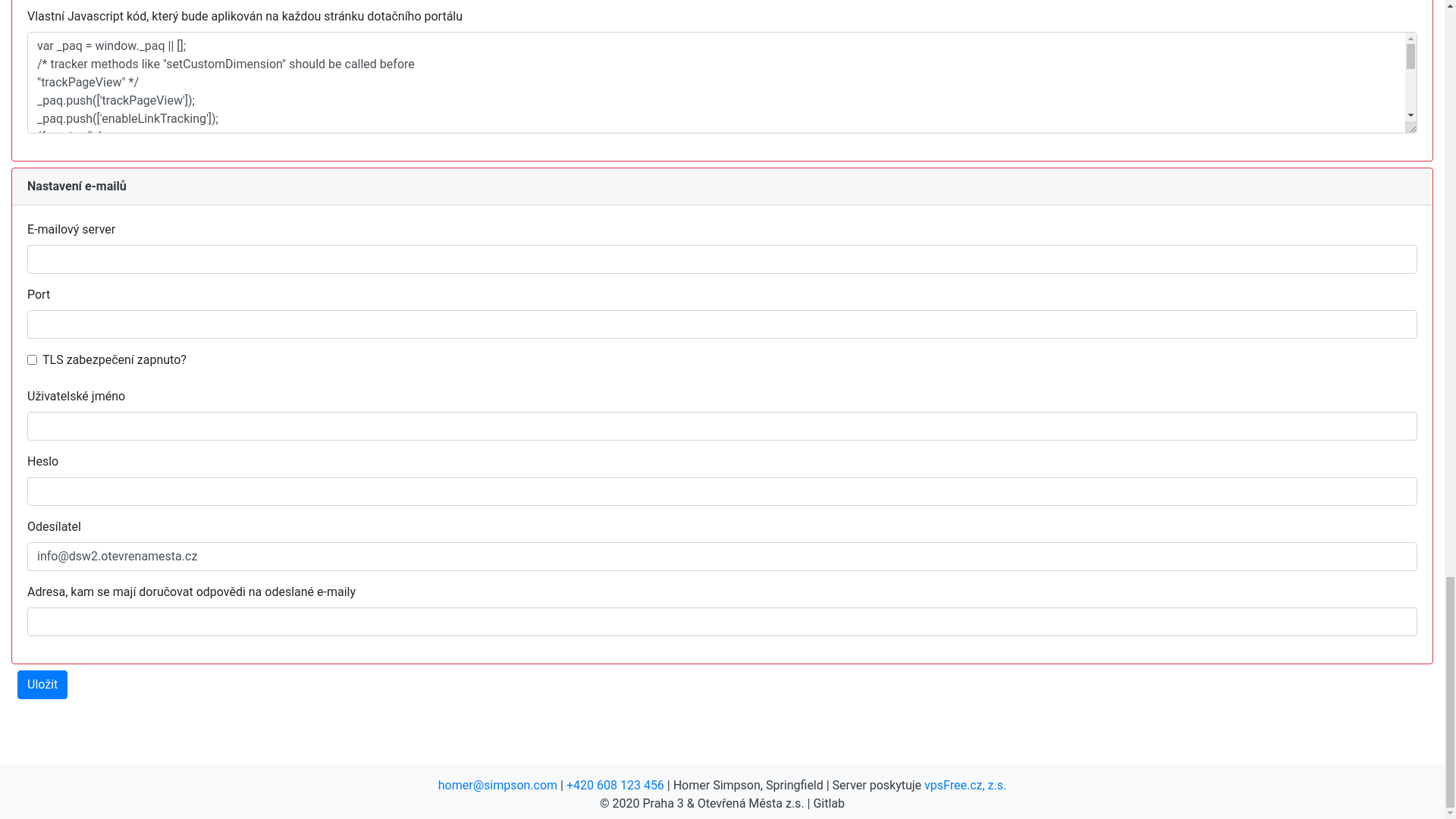Click the Javascript textarea scrollbar thumb
Viewport: 1456px width, 819px height.
[1410, 57]
